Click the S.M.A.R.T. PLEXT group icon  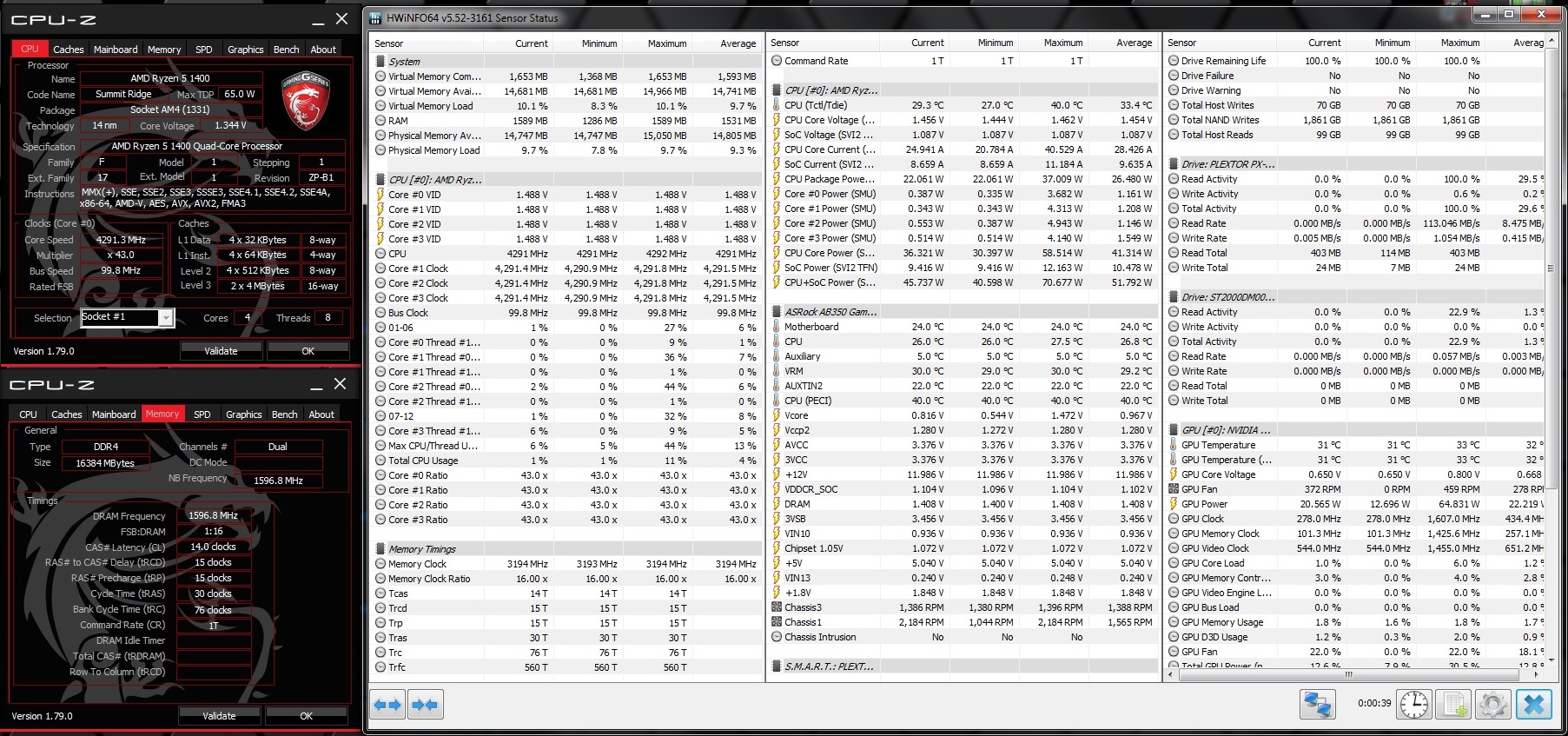coord(777,666)
